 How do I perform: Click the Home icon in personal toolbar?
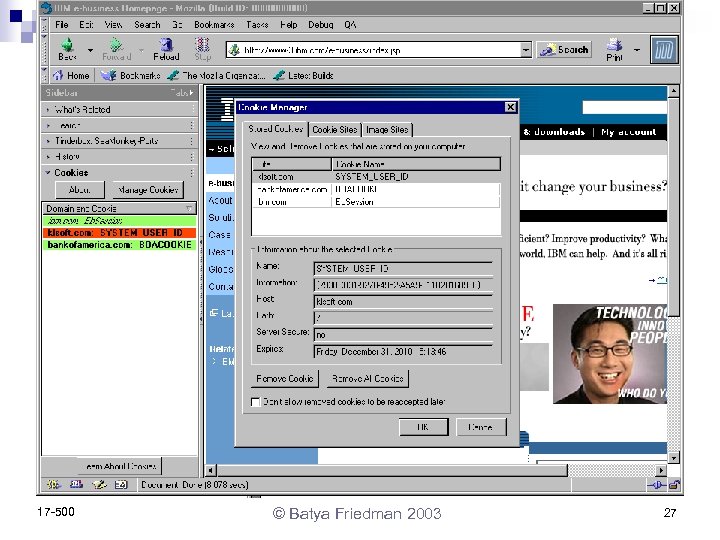tap(58, 75)
